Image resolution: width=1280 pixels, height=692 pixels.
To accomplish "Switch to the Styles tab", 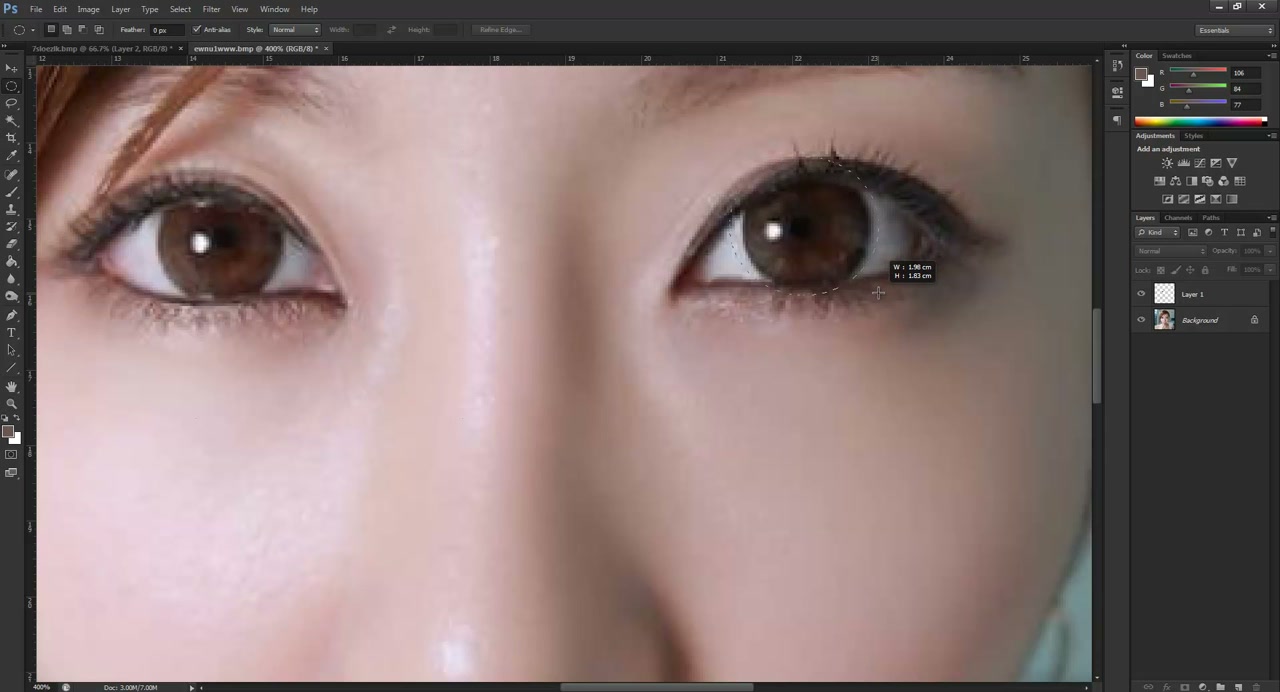I will coord(1193,135).
